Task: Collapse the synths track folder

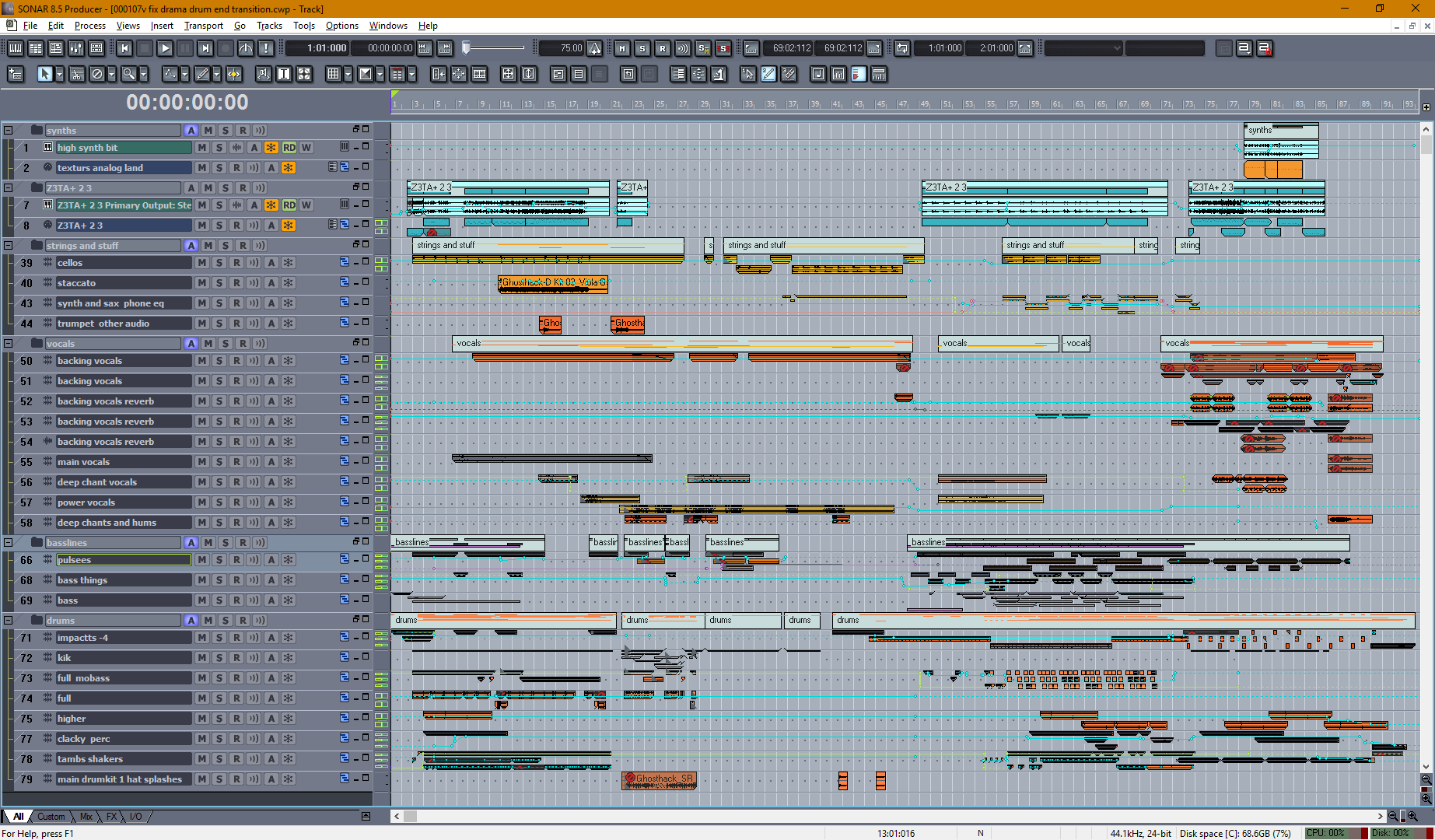Action: 9,130
